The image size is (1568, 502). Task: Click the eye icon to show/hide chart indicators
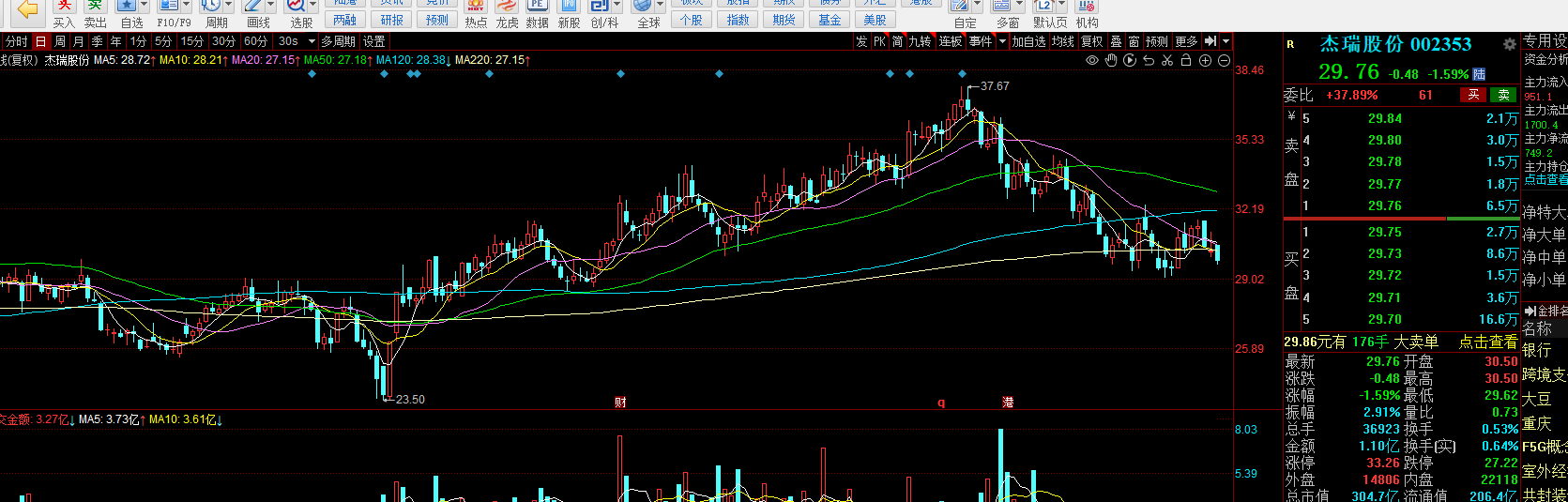coord(1091,60)
